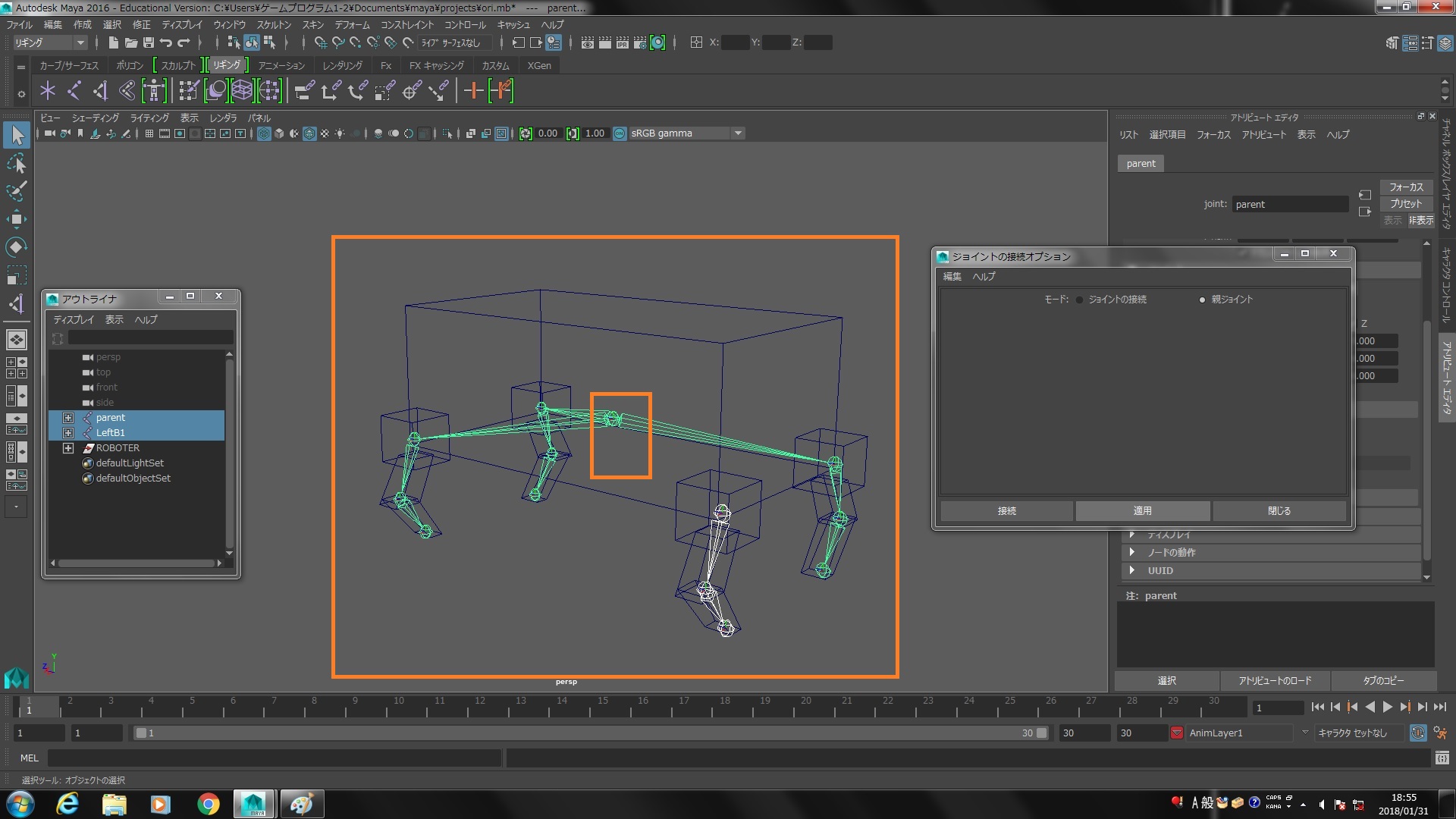Switch to the アニメーション shelf tab
Viewport: 1456px width, 819px height.
281,66
